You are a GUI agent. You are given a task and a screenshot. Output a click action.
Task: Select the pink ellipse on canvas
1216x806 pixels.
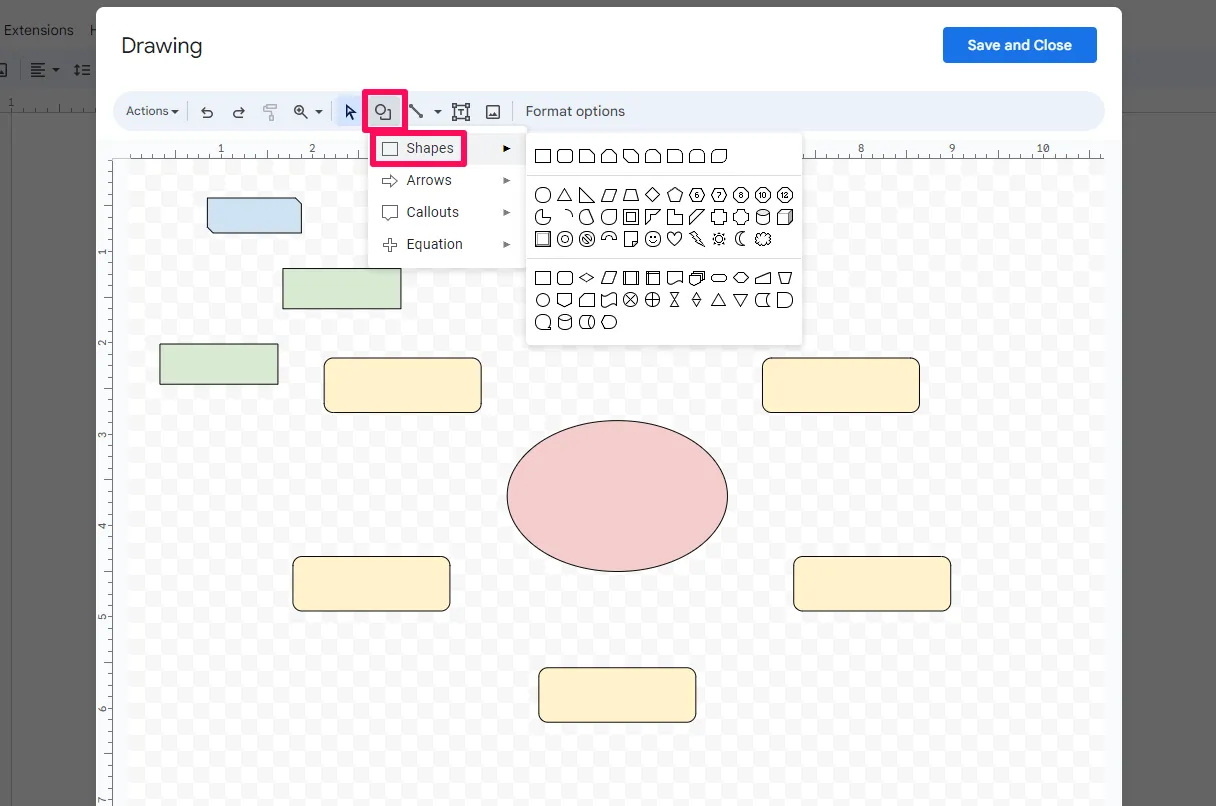(617, 496)
